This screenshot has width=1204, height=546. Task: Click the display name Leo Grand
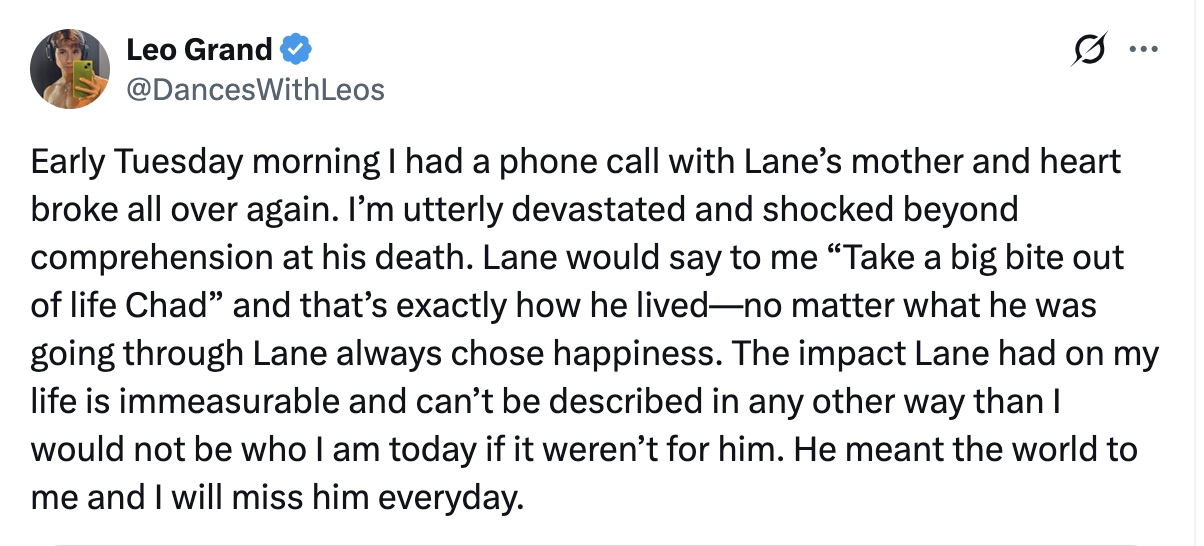[199, 49]
